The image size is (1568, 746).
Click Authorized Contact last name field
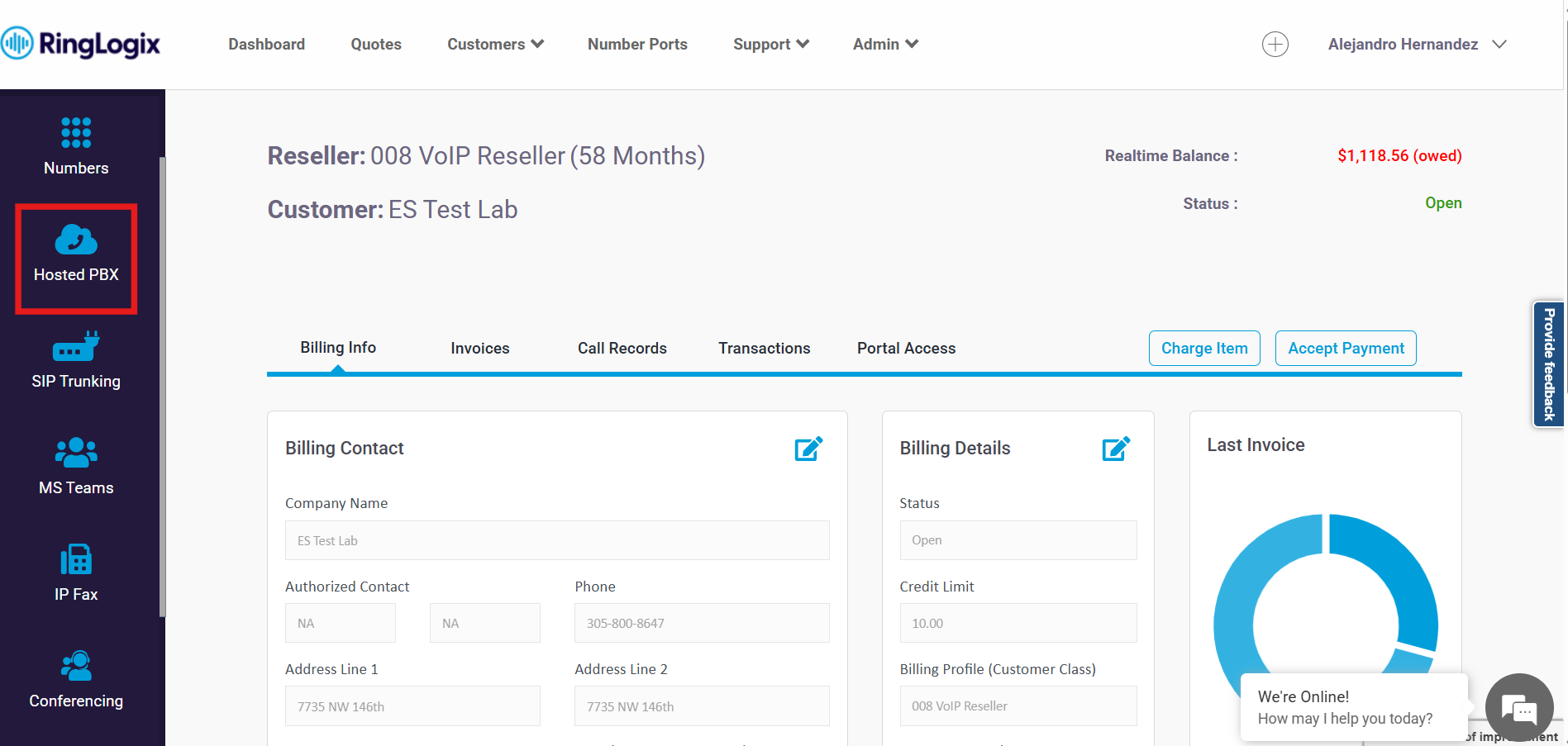pos(485,623)
